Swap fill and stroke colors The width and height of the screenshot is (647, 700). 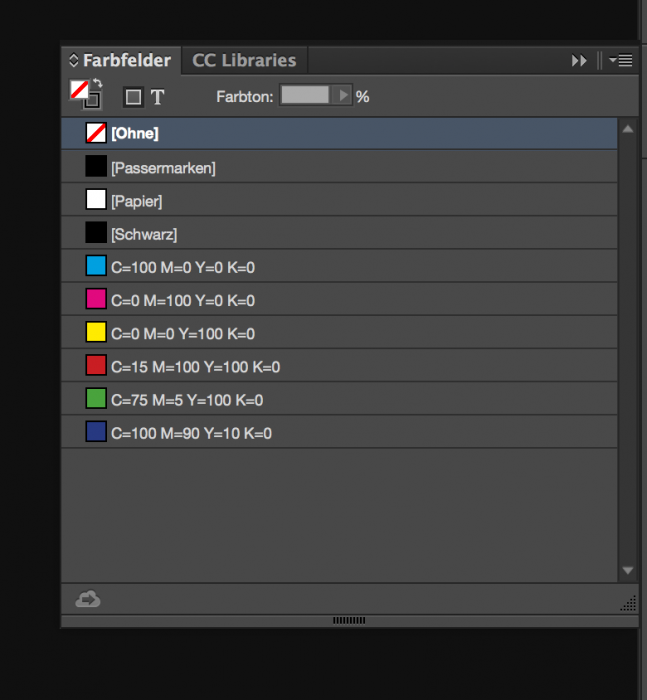click(97, 83)
